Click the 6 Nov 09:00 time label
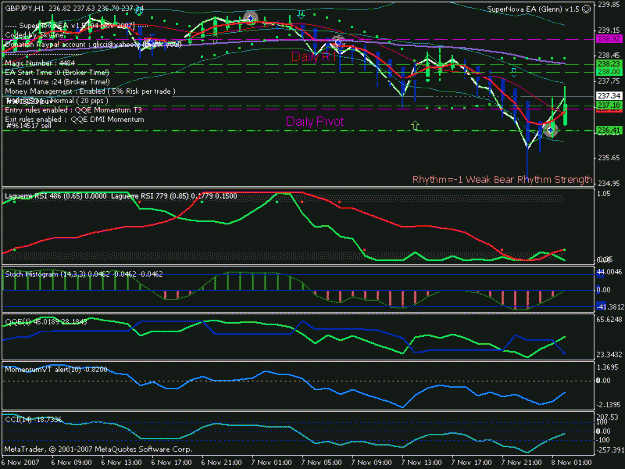The width and height of the screenshot is (625, 469). (x=71, y=463)
